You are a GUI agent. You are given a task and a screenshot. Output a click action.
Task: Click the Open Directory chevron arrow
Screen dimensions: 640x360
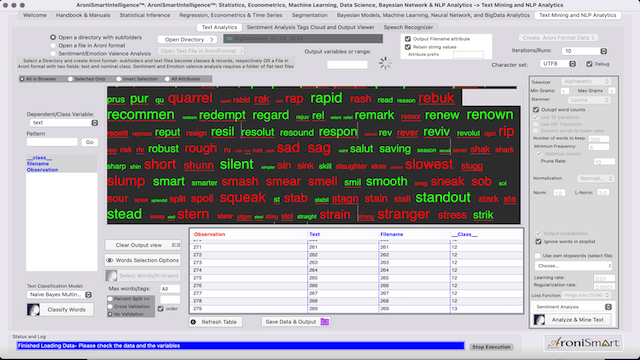[211, 40]
